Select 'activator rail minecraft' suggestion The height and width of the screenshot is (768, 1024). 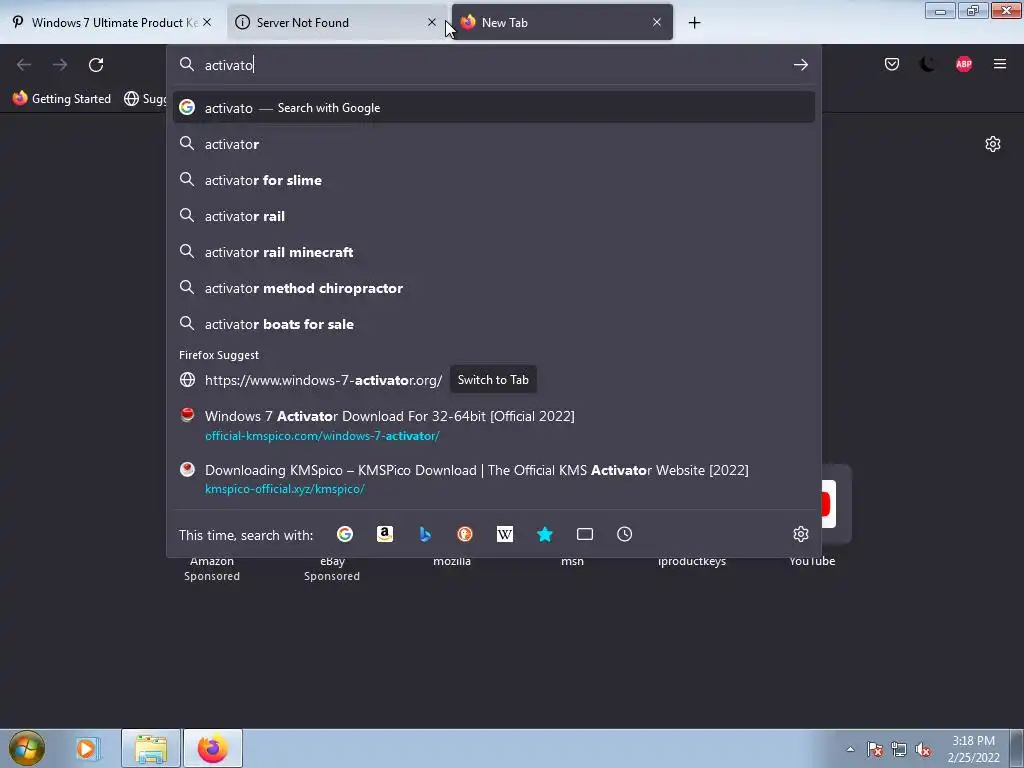point(494,252)
